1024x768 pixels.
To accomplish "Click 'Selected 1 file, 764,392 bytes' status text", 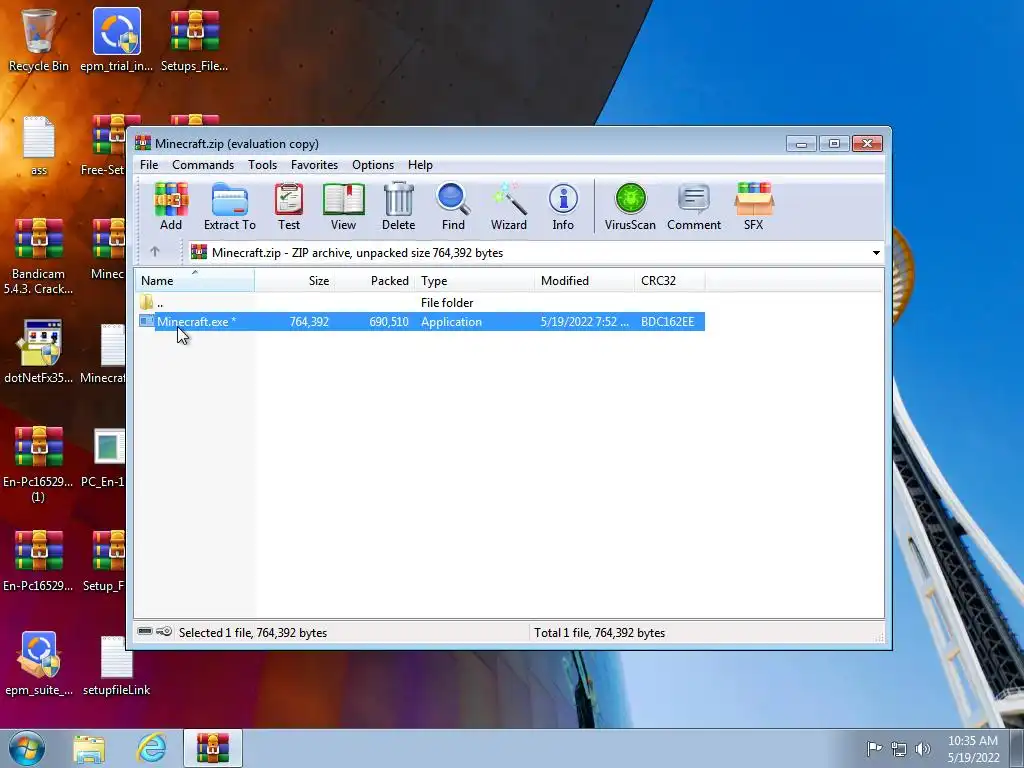I will point(253,633).
